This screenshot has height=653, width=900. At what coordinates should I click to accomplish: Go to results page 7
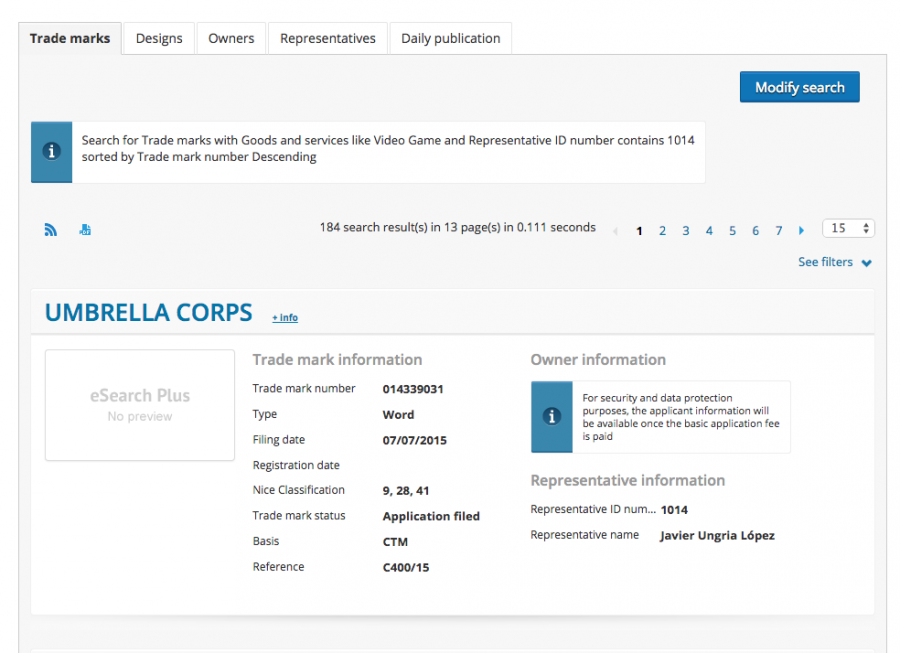[779, 231]
